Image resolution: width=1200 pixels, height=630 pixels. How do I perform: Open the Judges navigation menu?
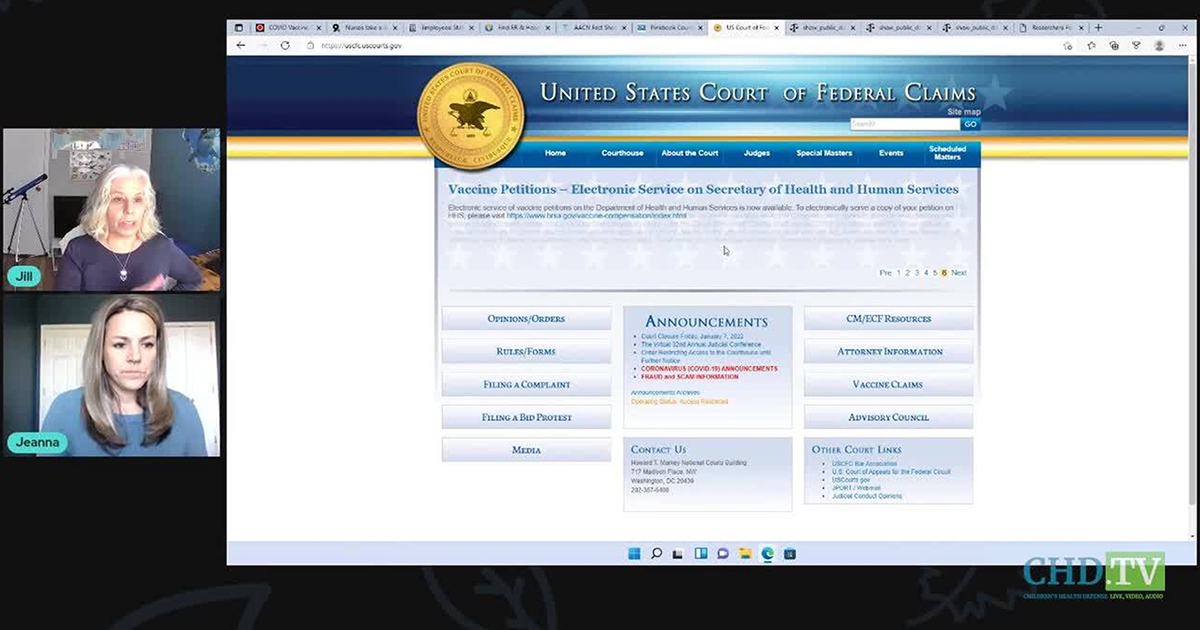757,153
